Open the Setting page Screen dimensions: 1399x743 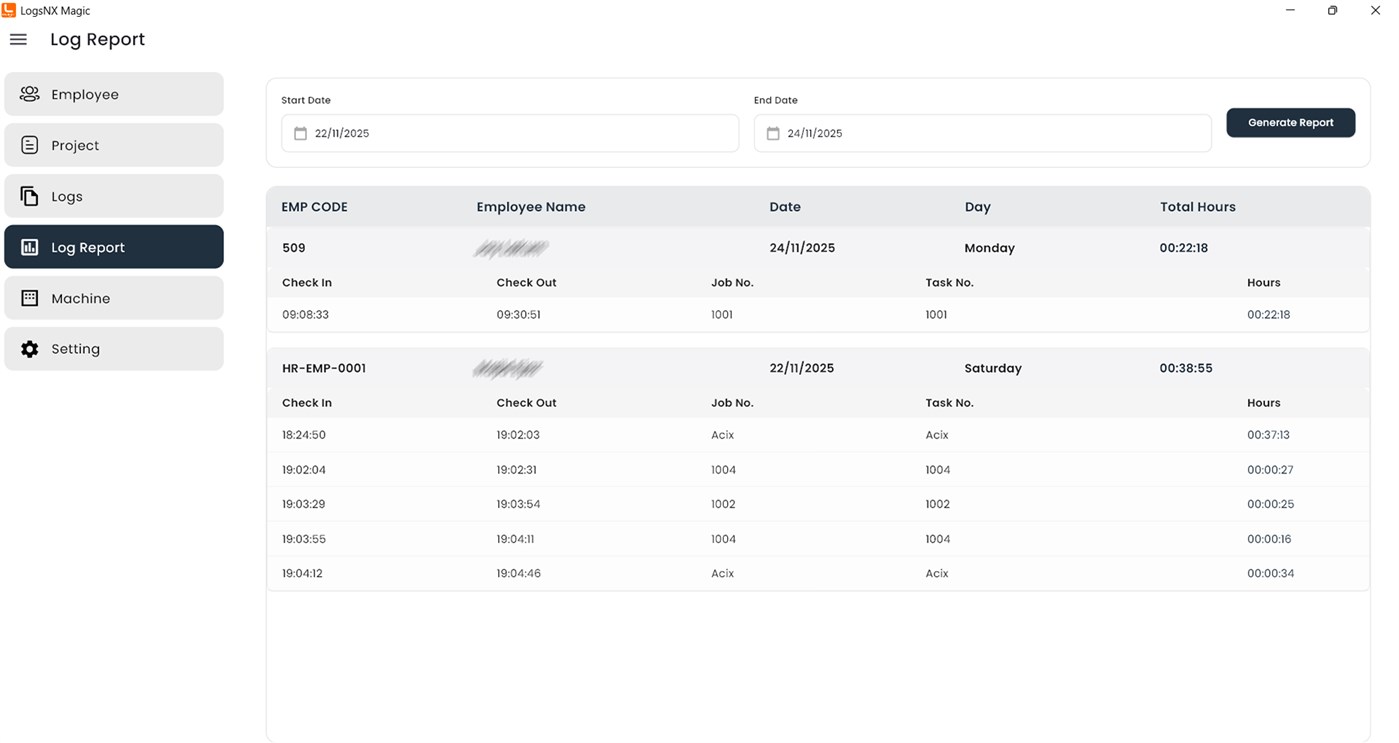[114, 349]
